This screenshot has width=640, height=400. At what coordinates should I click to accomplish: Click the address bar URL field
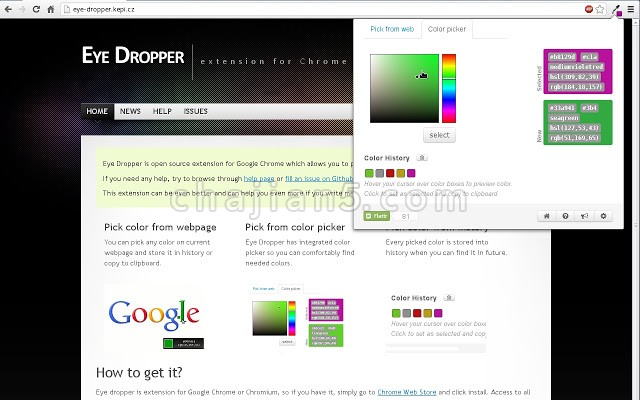322,9
